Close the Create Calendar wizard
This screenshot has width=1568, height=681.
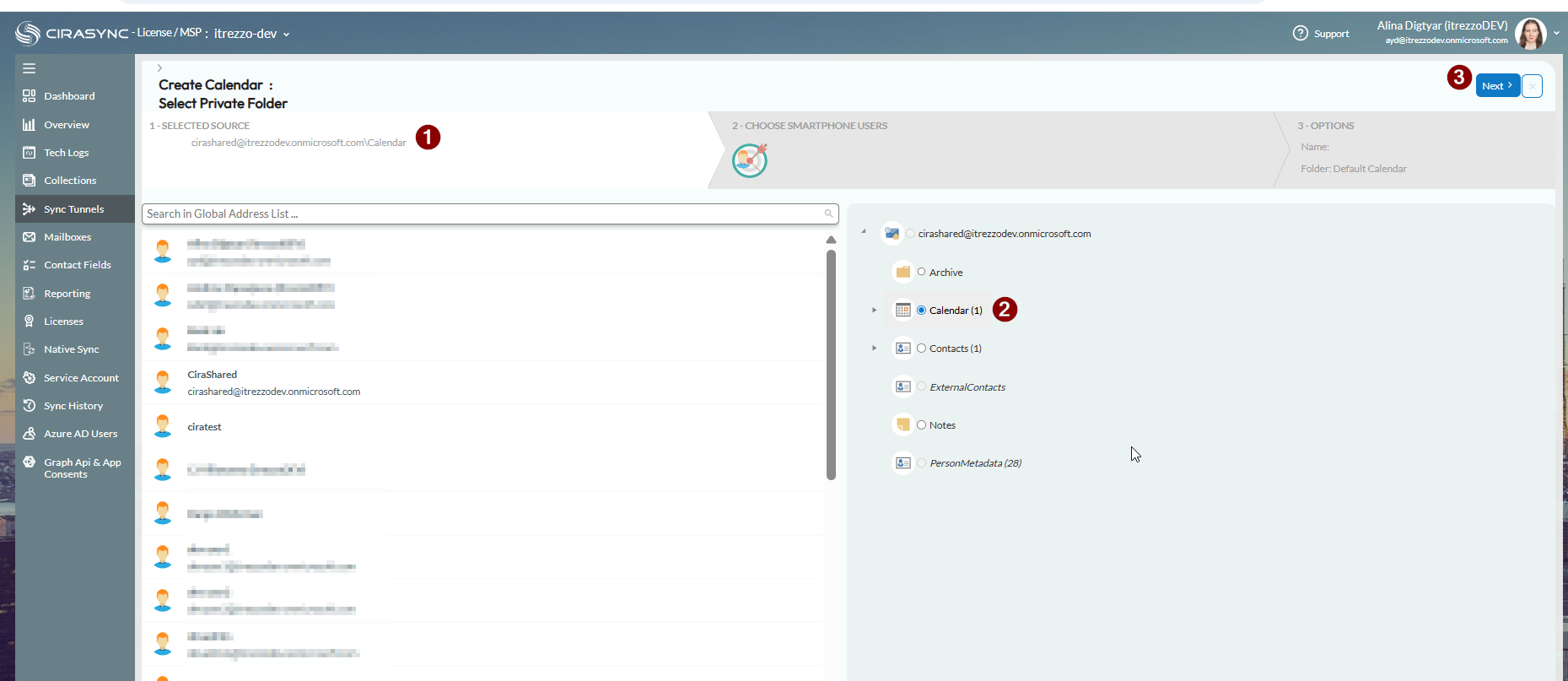pyautogui.click(x=1533, y=86)
